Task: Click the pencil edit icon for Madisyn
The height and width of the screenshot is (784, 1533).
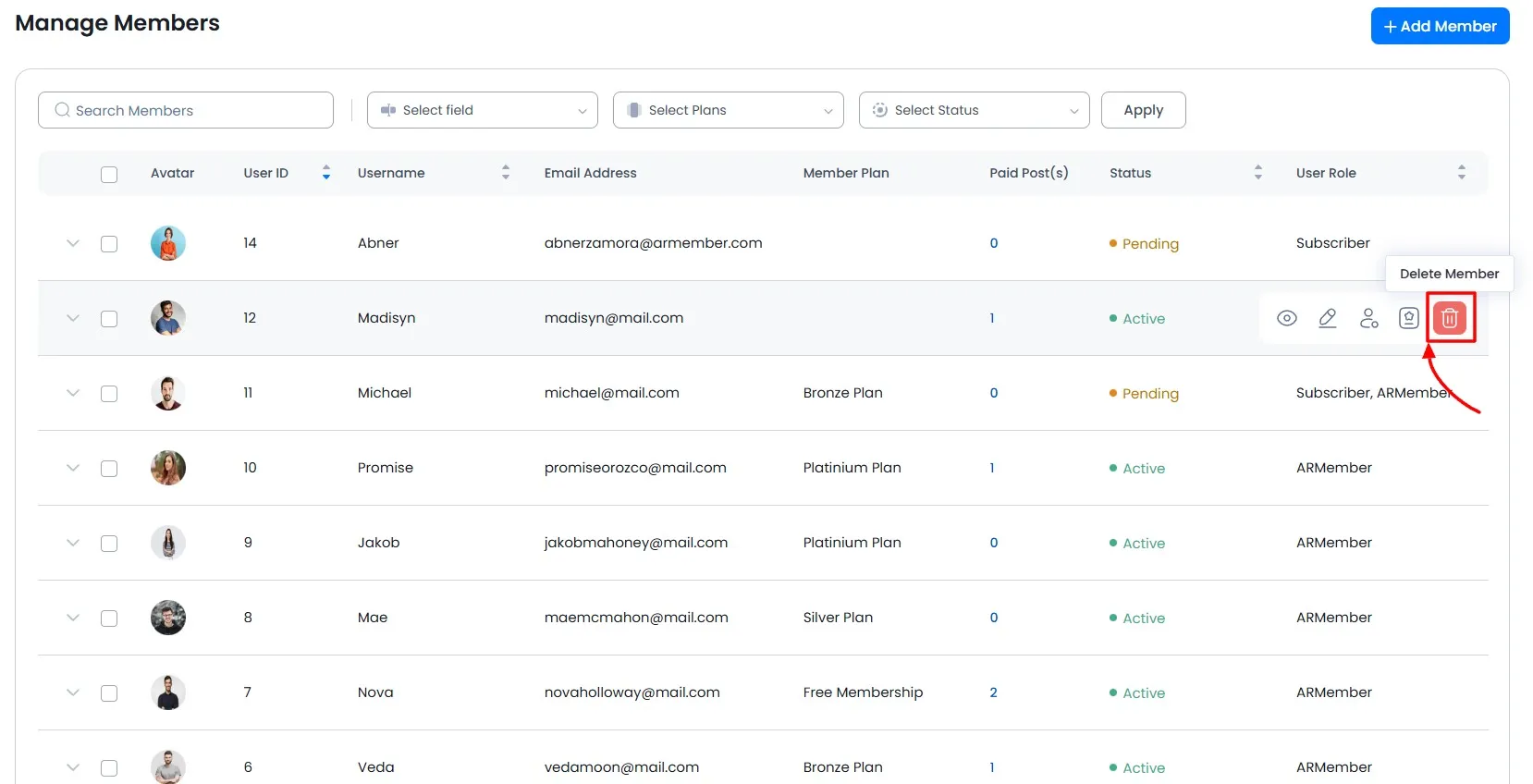Action: click(x=1327, y=318)
